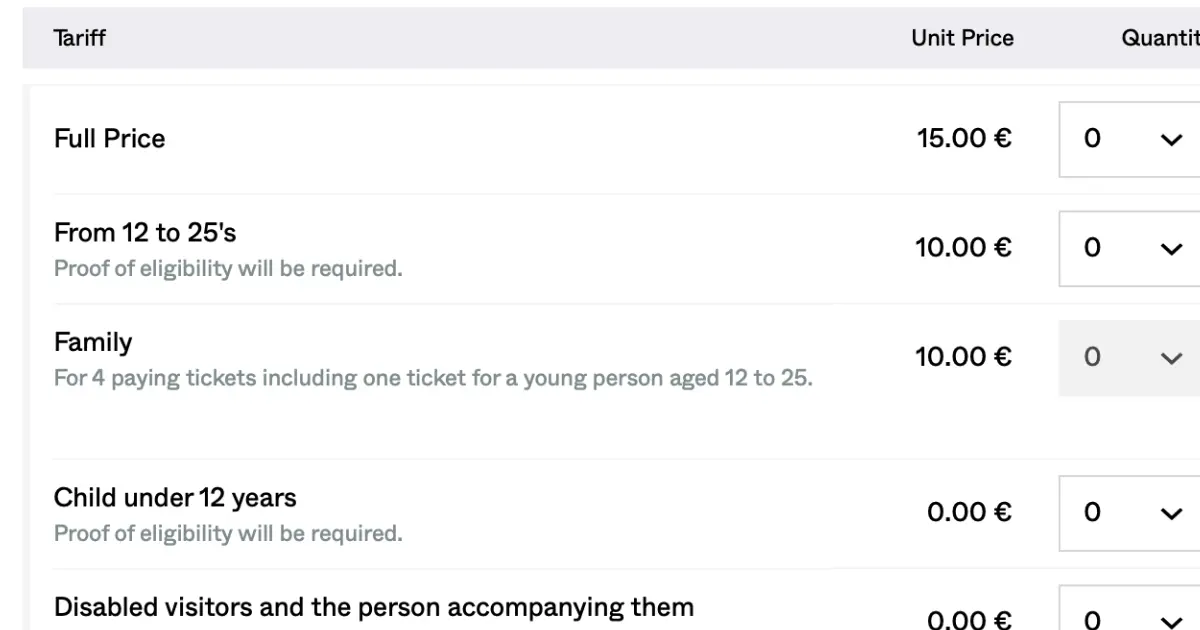
Task: Open Child under 12 years quantity selector
Action: click(1129, 513)
